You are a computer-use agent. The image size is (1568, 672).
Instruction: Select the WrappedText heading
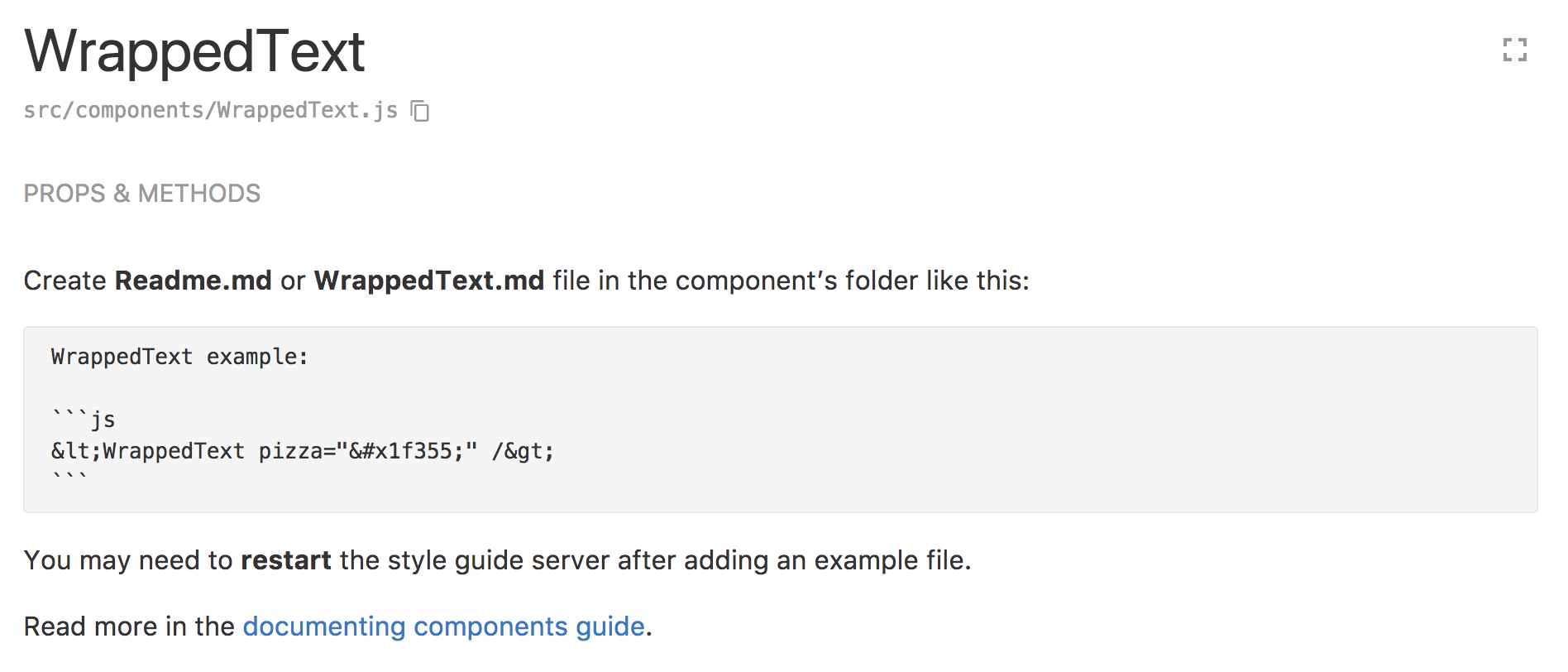tap(194, 51)
